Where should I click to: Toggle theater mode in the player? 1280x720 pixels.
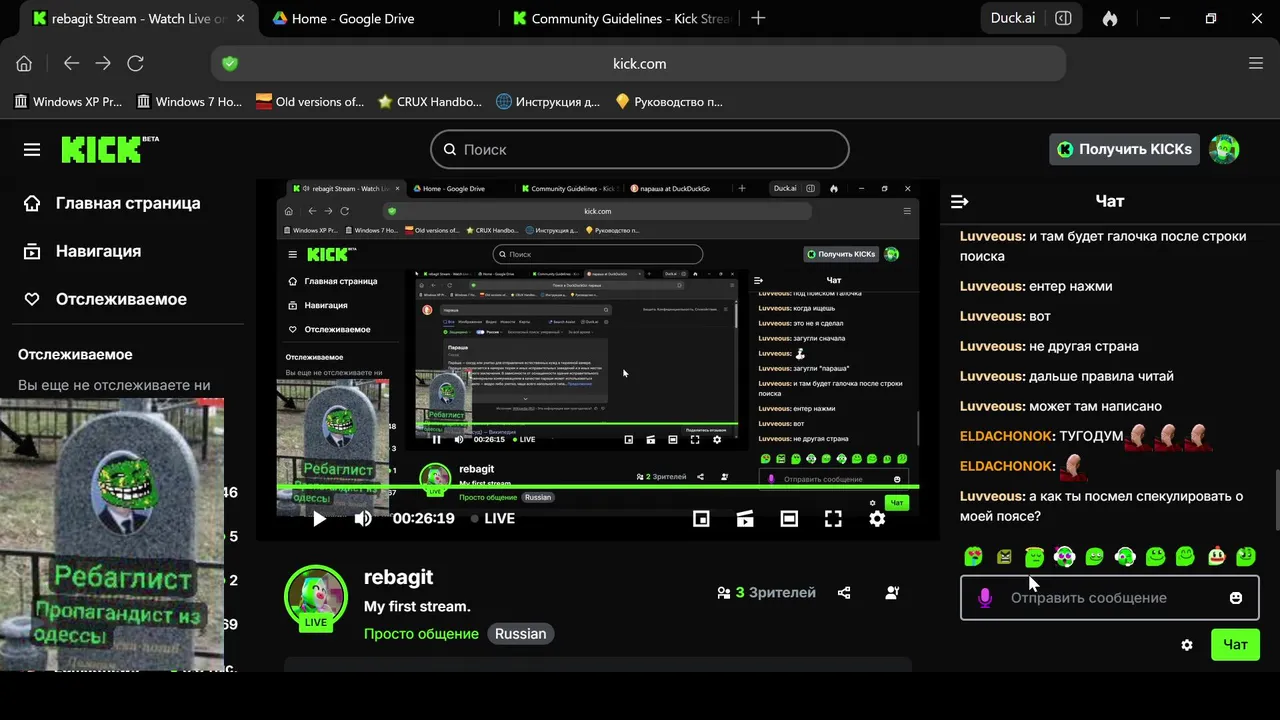tap(789, 518)
